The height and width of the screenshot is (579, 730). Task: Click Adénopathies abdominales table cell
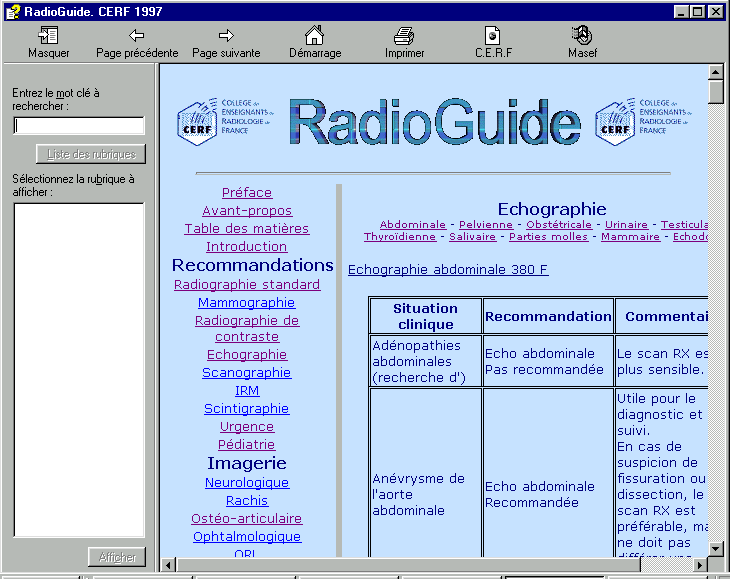point(426,361)
